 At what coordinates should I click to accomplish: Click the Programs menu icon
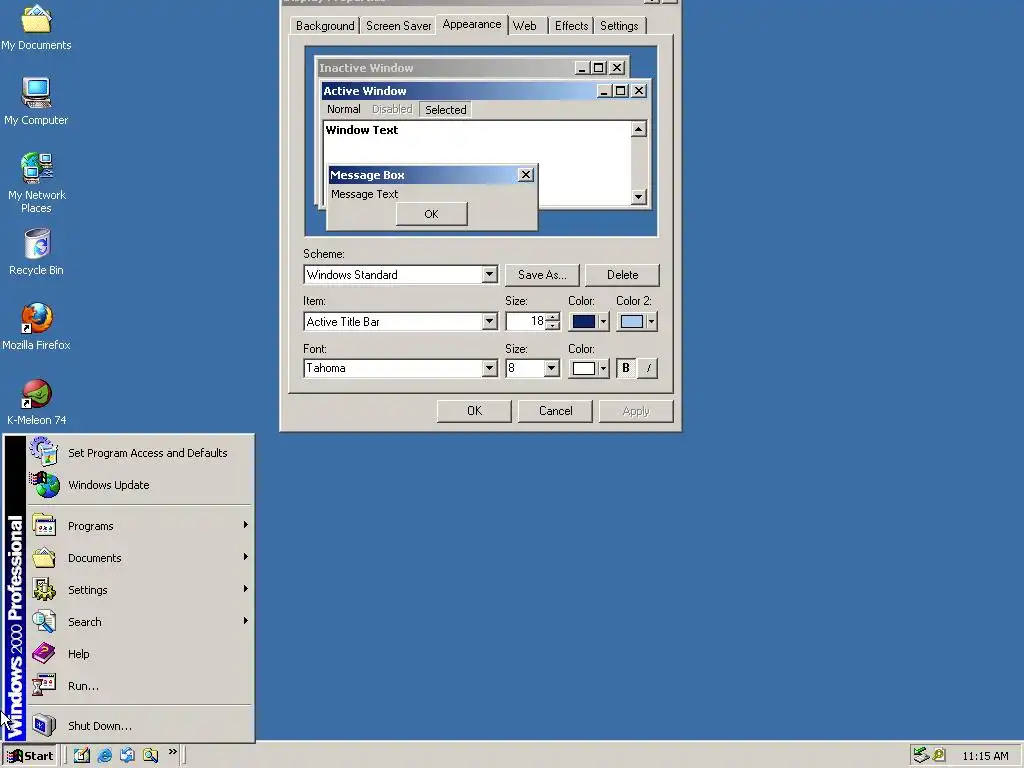[44, 526]
